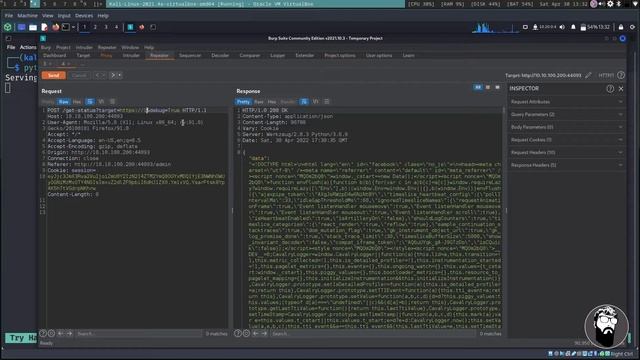This screenshot has width=640, height=360.
Task: Toggle the HTTP/1 protocol indicator
Action: click(606, 75)
